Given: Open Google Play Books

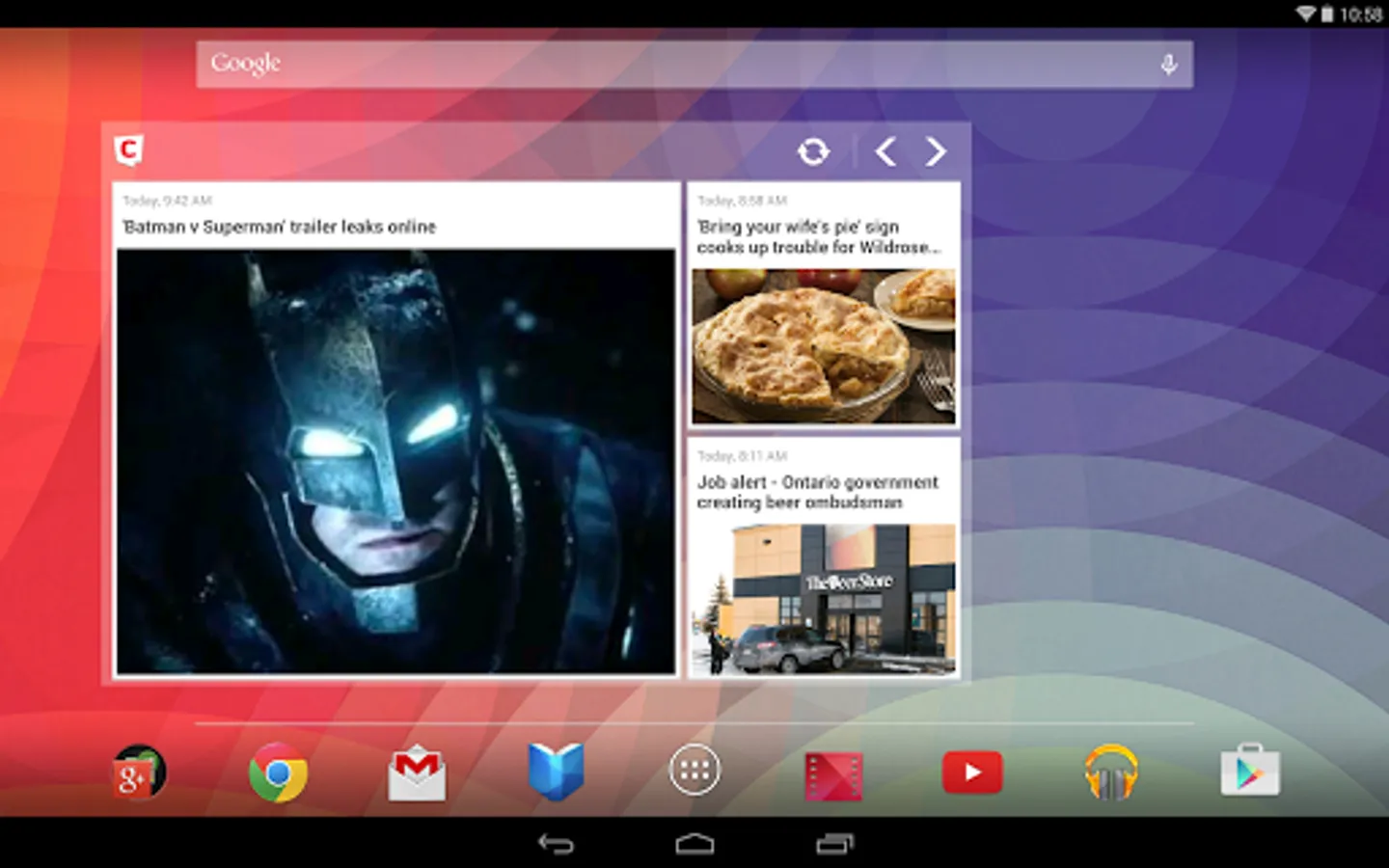Looking at the screenshot, I should coord(556,772).
